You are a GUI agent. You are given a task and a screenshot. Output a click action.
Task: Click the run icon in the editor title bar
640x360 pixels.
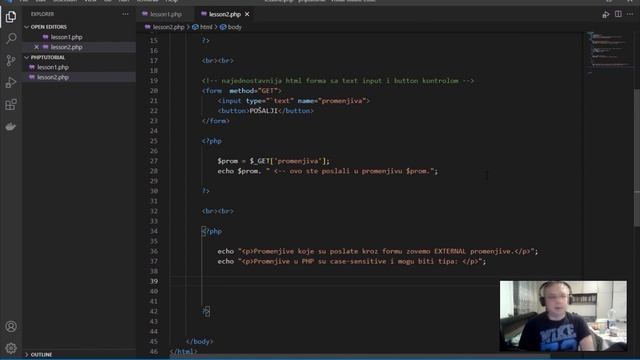tap(605, 14)
